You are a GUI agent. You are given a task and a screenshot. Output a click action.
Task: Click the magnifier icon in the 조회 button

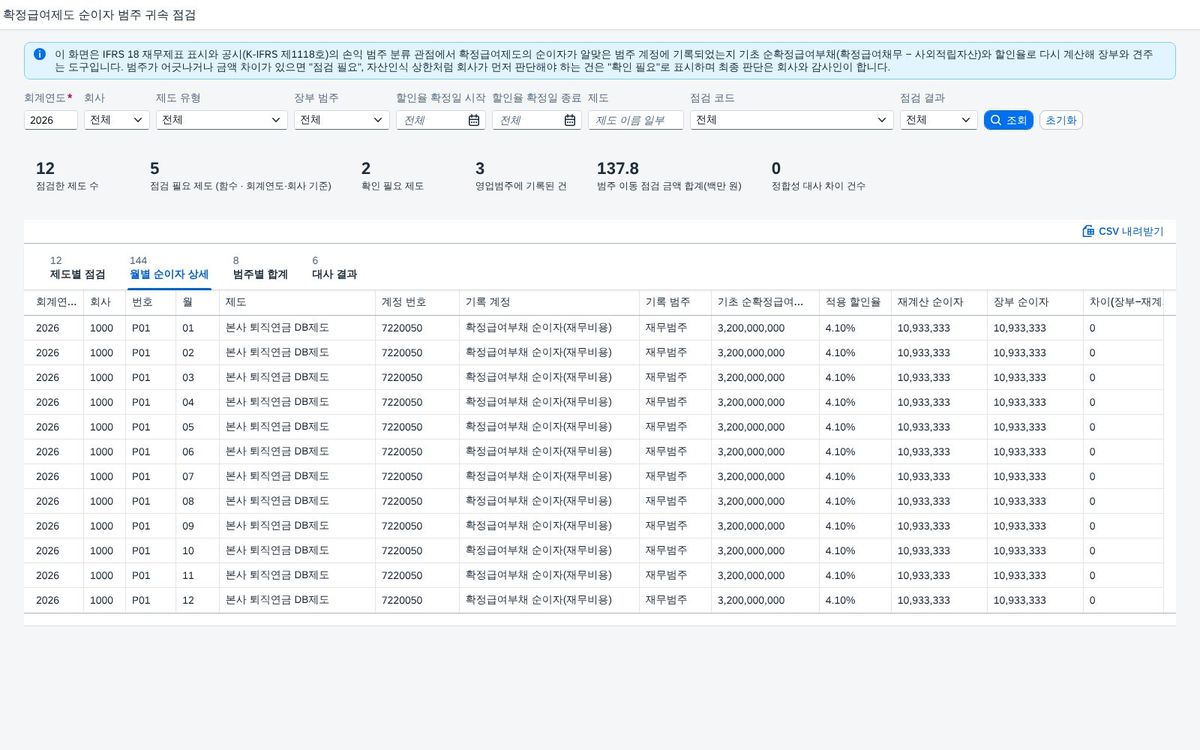pyautogui.click(x=996, y=120)
